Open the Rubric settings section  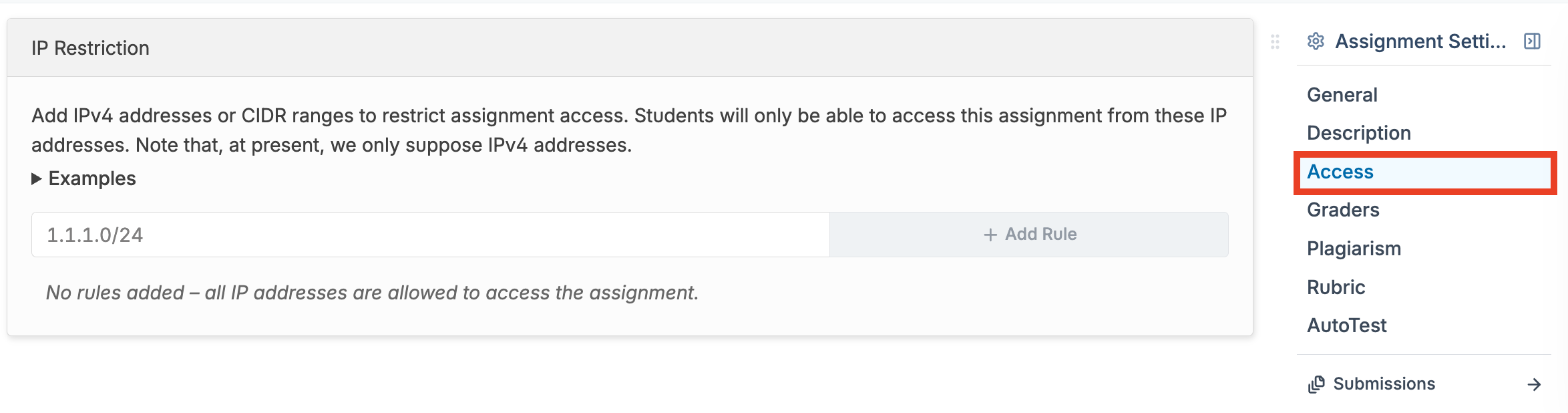[1336, 287]
